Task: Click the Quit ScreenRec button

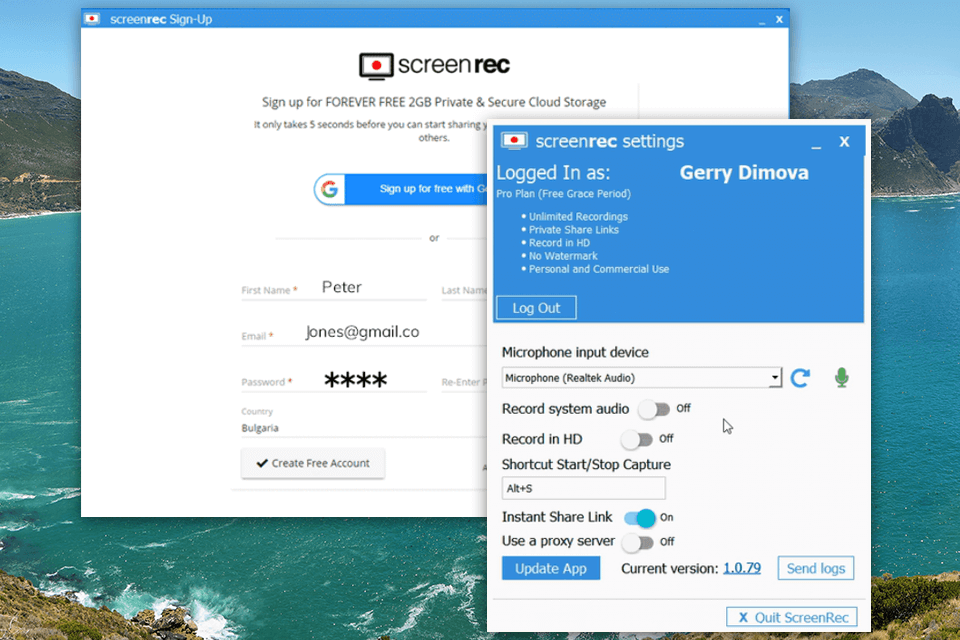Action: click(792, 617)
